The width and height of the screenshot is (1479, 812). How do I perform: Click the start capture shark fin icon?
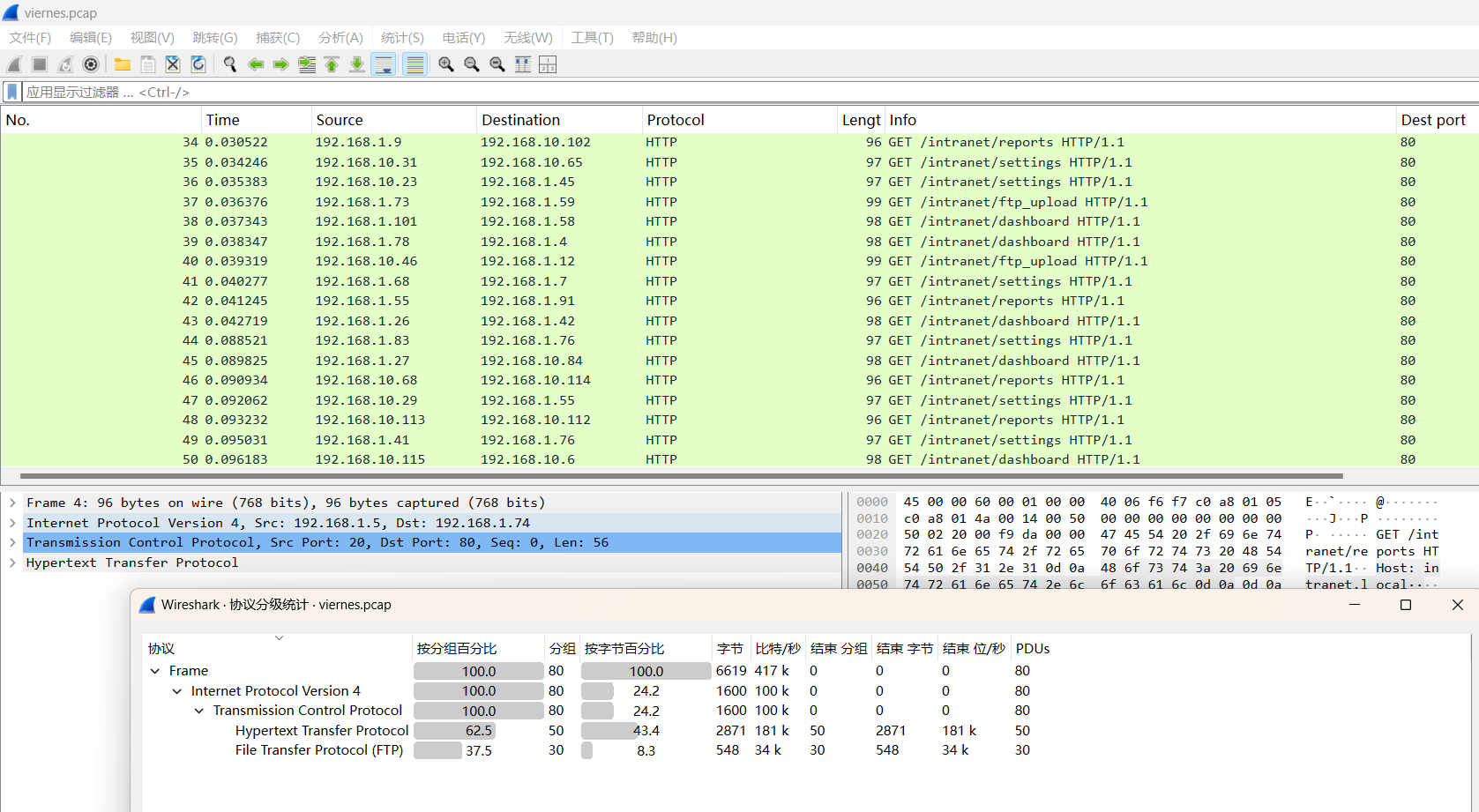14,64
